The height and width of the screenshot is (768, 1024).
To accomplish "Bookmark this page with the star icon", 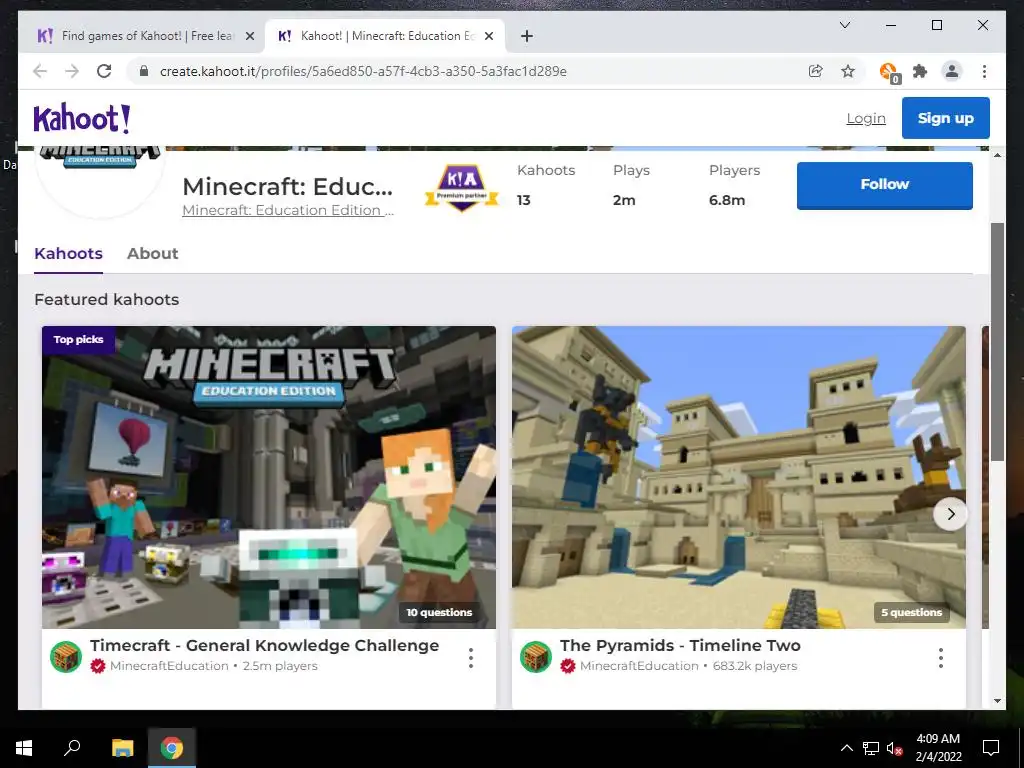I will pyautogui.click(x=848, y=71).
